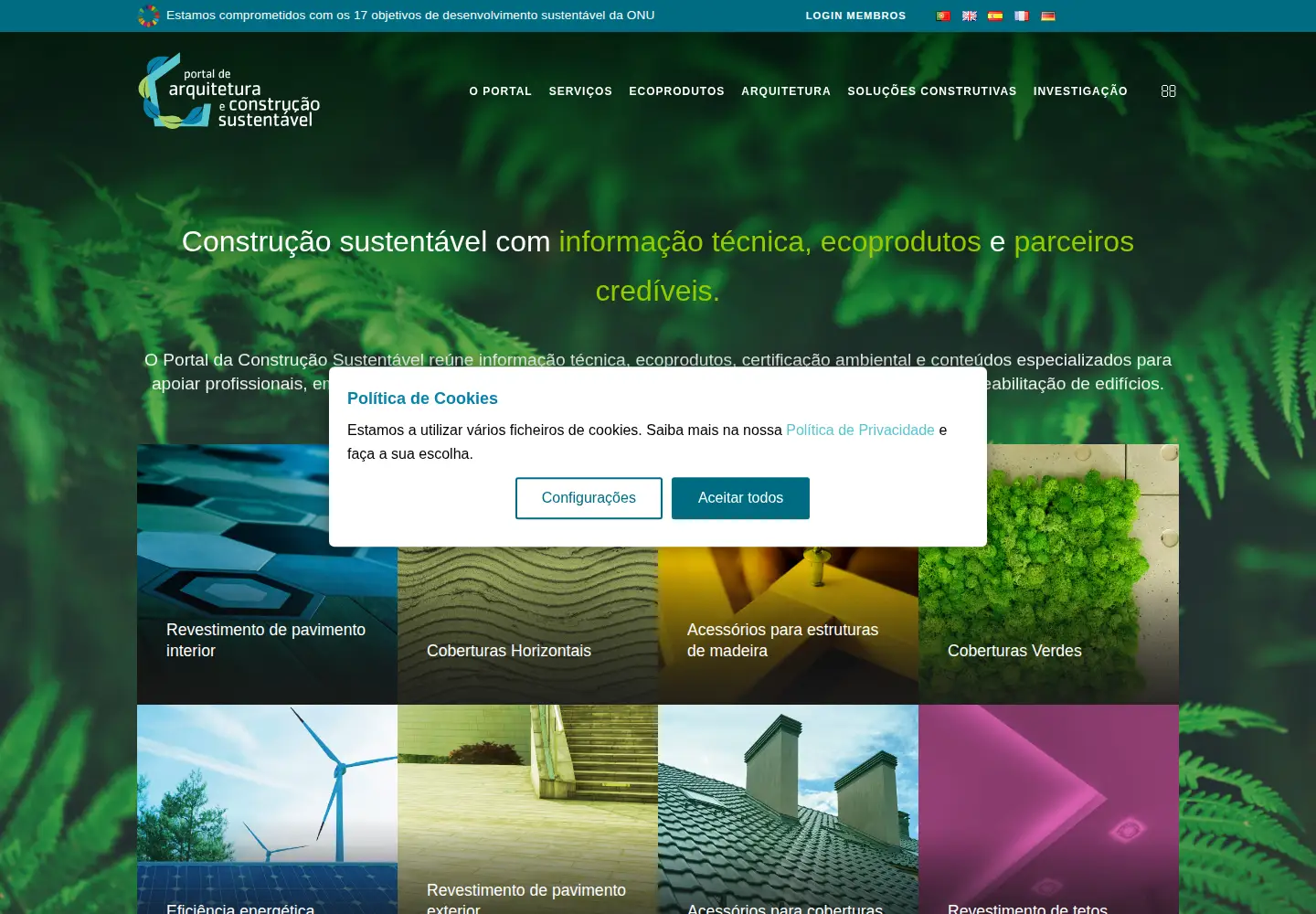Open the grid menu icon in header

(1168, 91)
